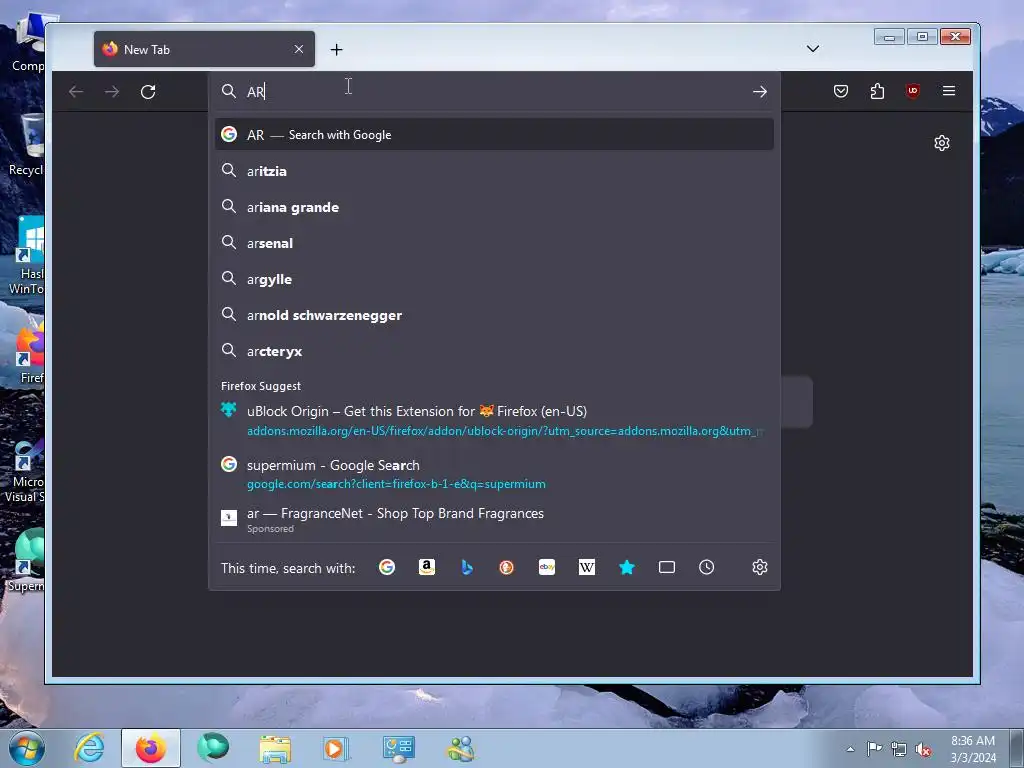
Task: Open the Save to Pocket button
Action: click(840, 91)
